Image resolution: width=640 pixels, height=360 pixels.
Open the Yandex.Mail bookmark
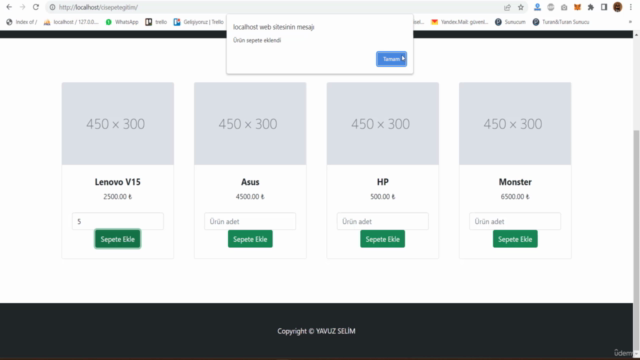click(460, 22)
